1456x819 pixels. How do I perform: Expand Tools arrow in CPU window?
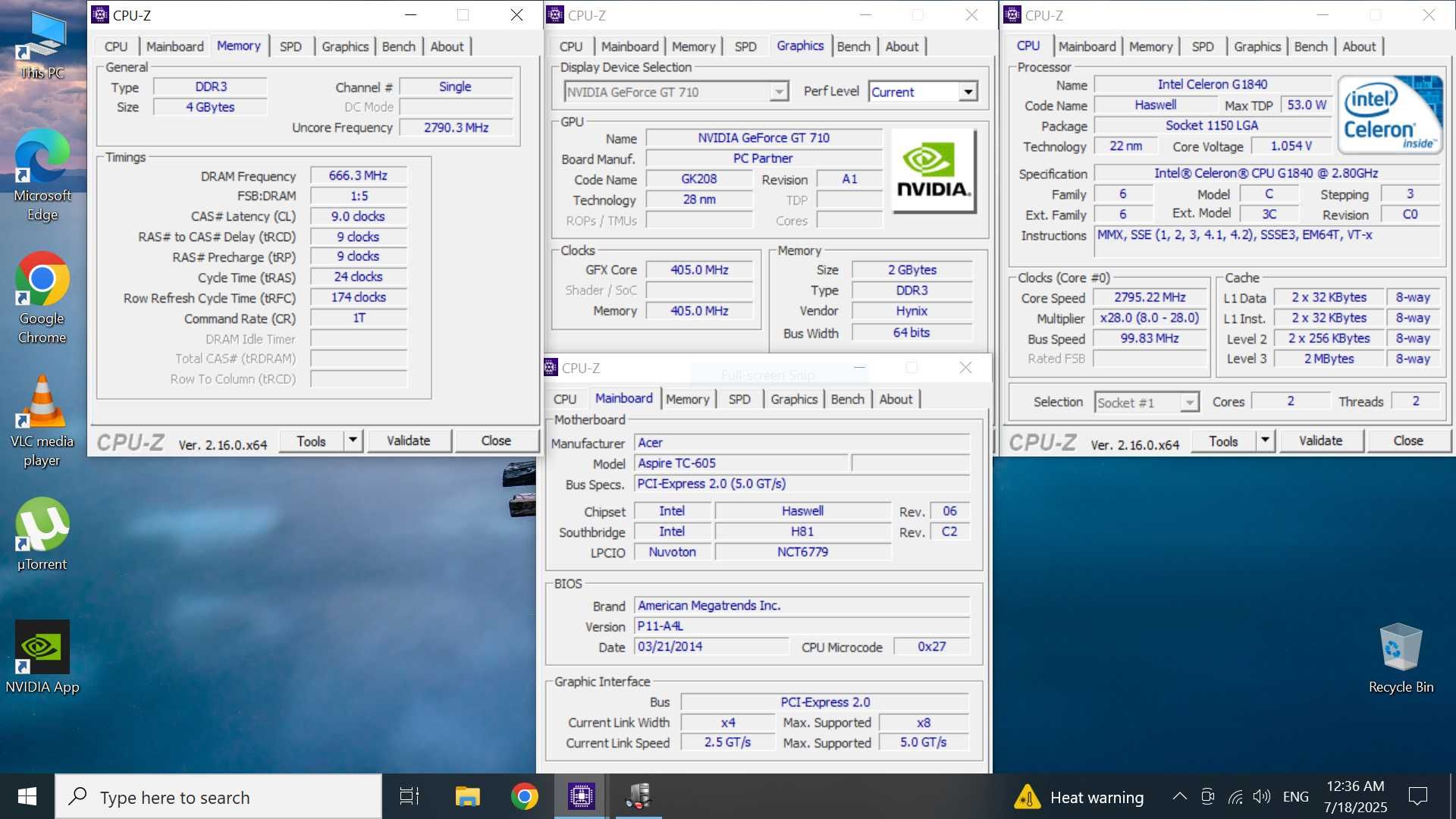pyautogui.click(x=1265, y=440)
